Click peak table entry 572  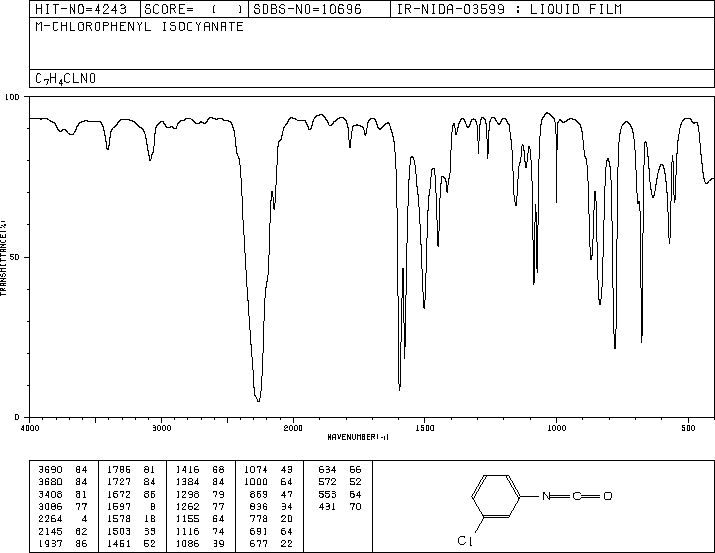327,481
